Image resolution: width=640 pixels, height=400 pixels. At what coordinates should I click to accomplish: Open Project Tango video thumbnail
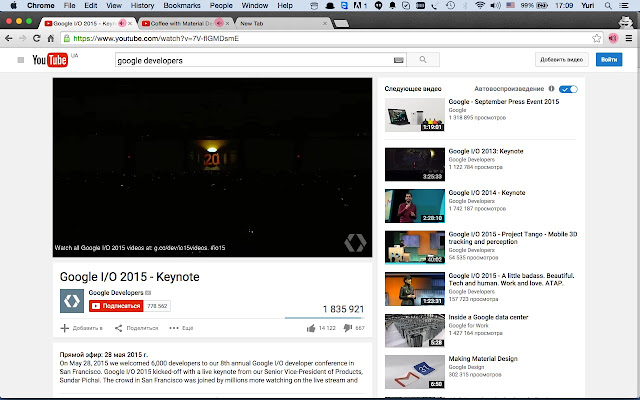point(415,247)
